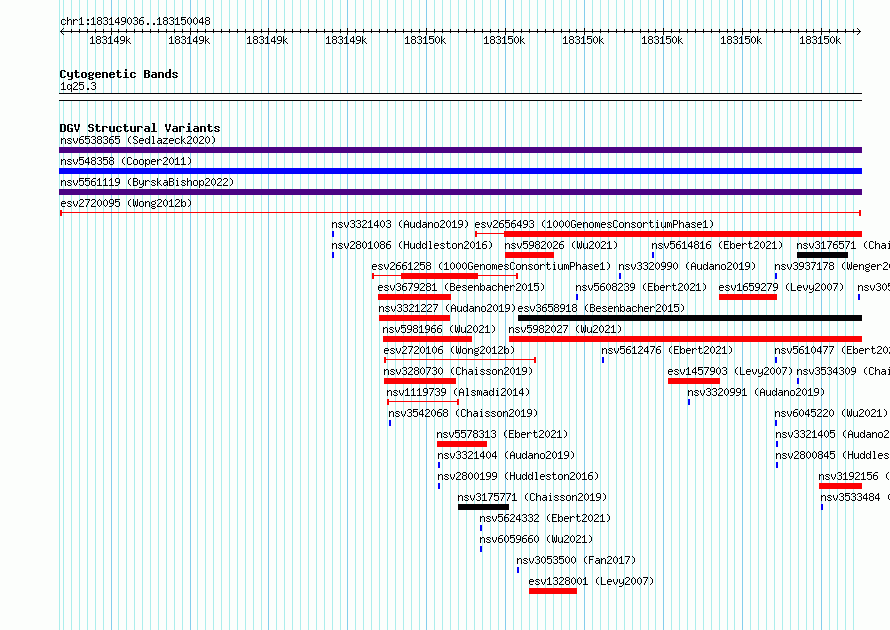Open nsv1119739 (Alsmadi2014) label
This screenshot has width=890, height=630.
(458, 392)
